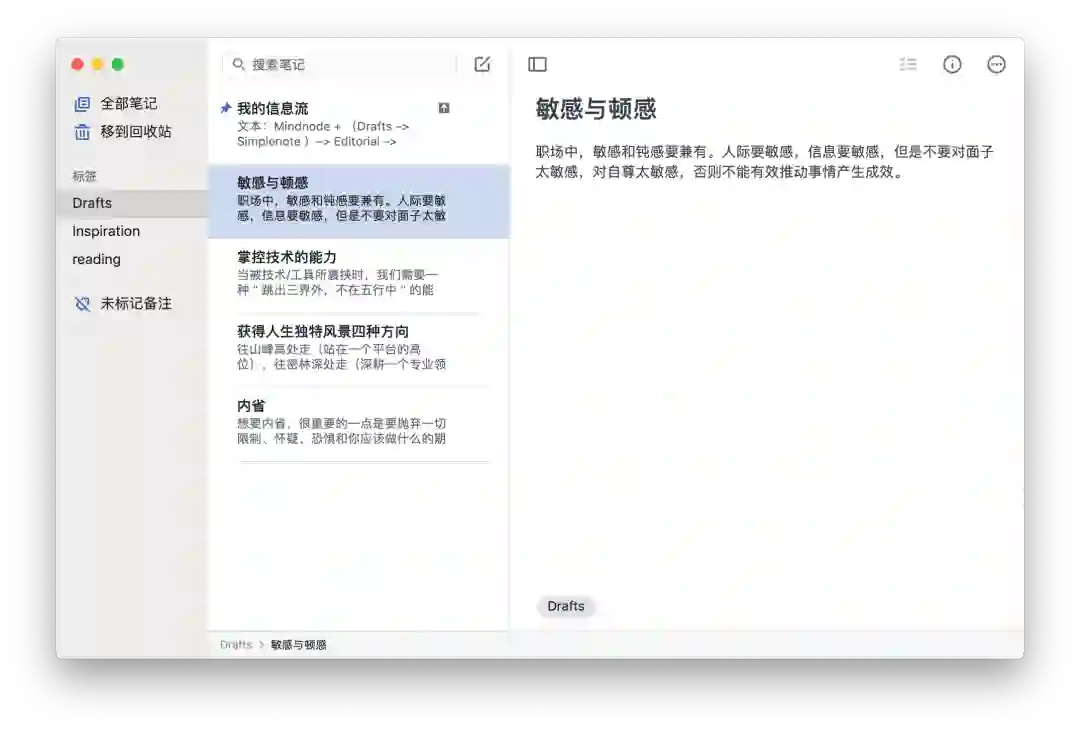Open the more actions ellipsis menu
The width and height of the screenshot is (1080, 733).
(x=996, y=65)
